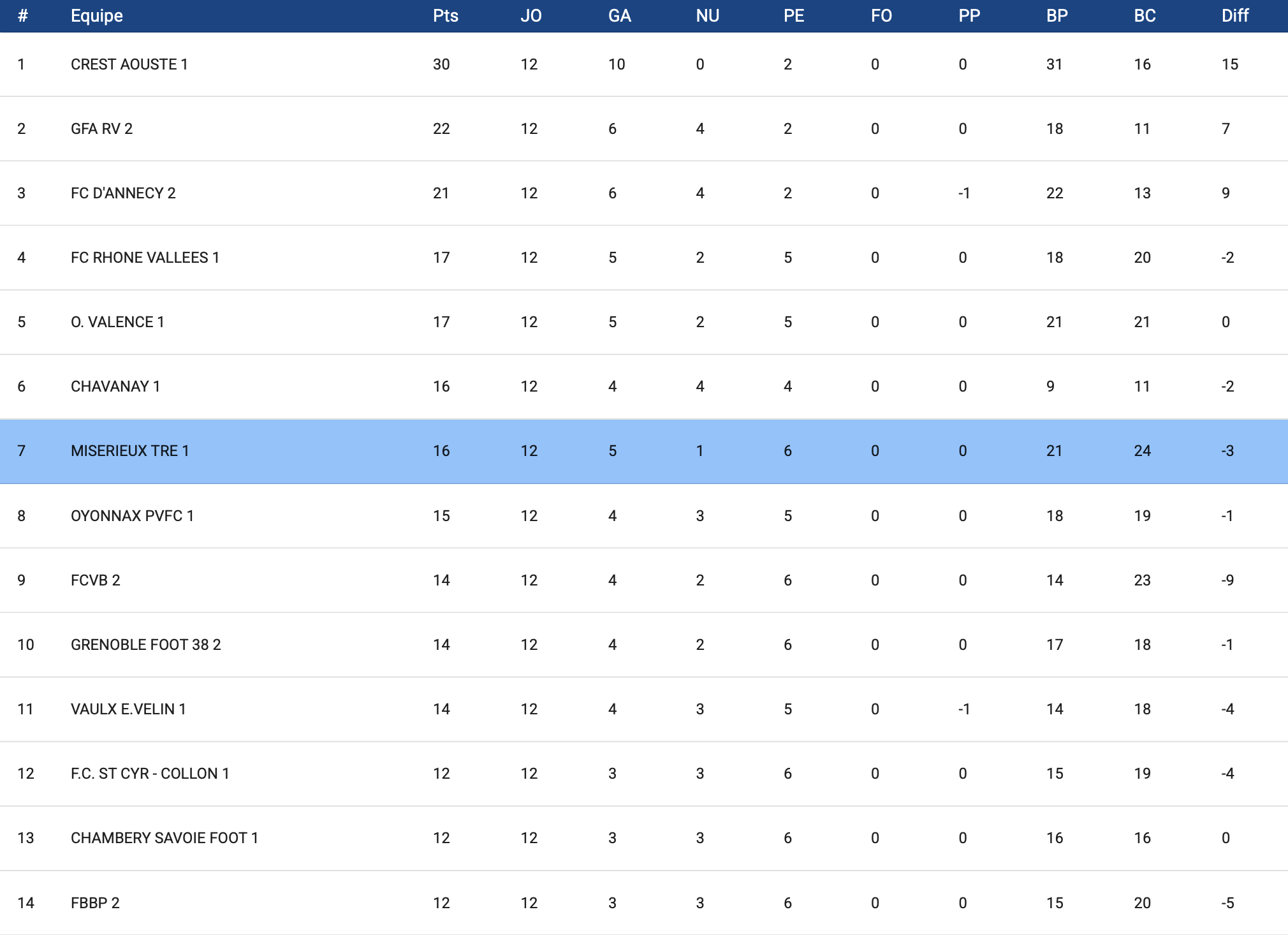Click the BC column header
The width and height of the screenshot is (1288, 935).
tap(1145, 16)
